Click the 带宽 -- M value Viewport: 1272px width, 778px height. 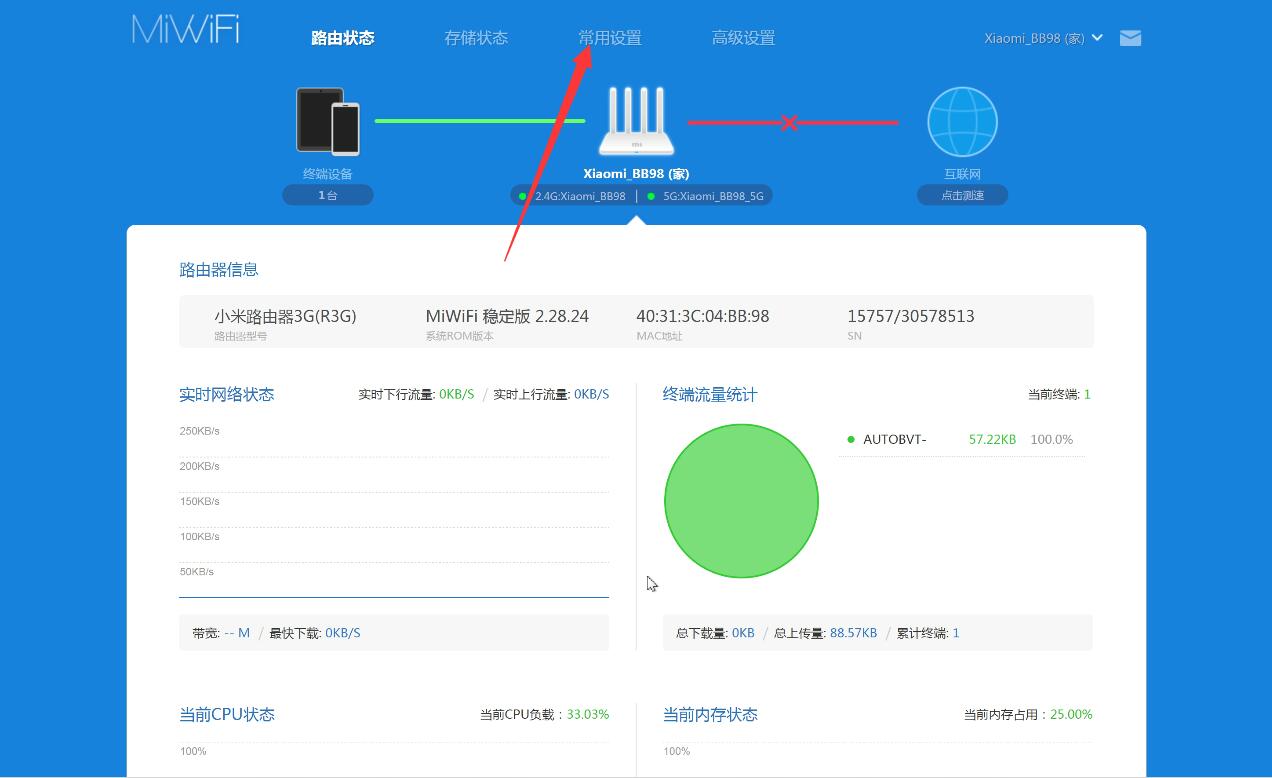coord(237,633)
